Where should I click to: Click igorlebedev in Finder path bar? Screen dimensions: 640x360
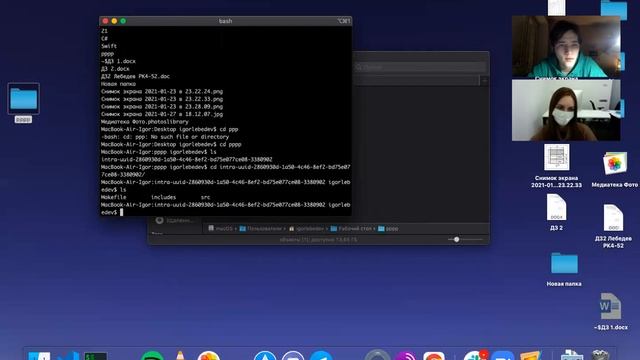pyautogui.click(x=306, y=229)
